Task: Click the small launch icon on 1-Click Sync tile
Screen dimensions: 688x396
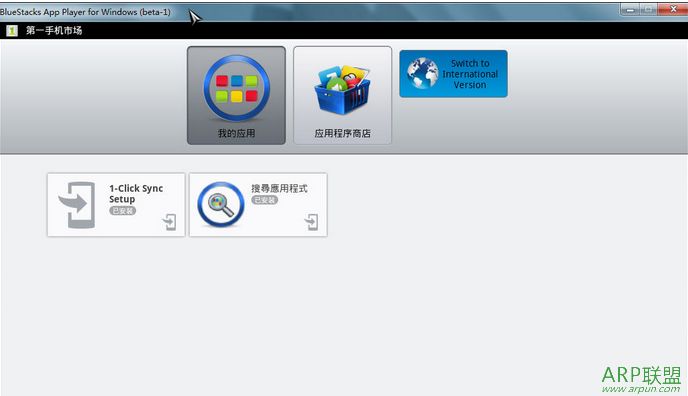Action: (169, 222)
